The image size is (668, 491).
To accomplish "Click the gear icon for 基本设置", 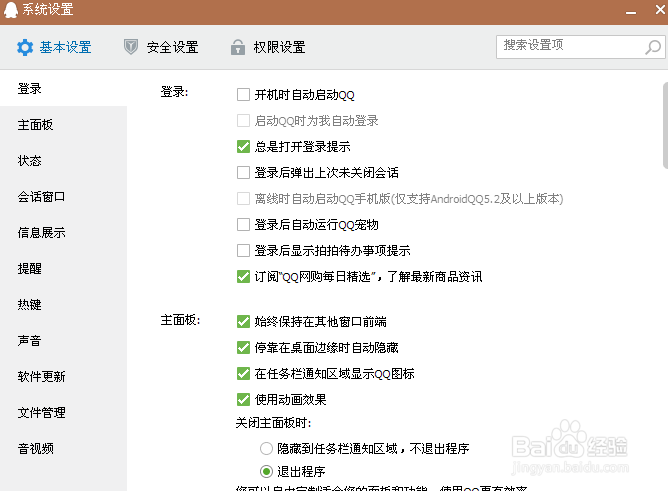I will [25, 47].
